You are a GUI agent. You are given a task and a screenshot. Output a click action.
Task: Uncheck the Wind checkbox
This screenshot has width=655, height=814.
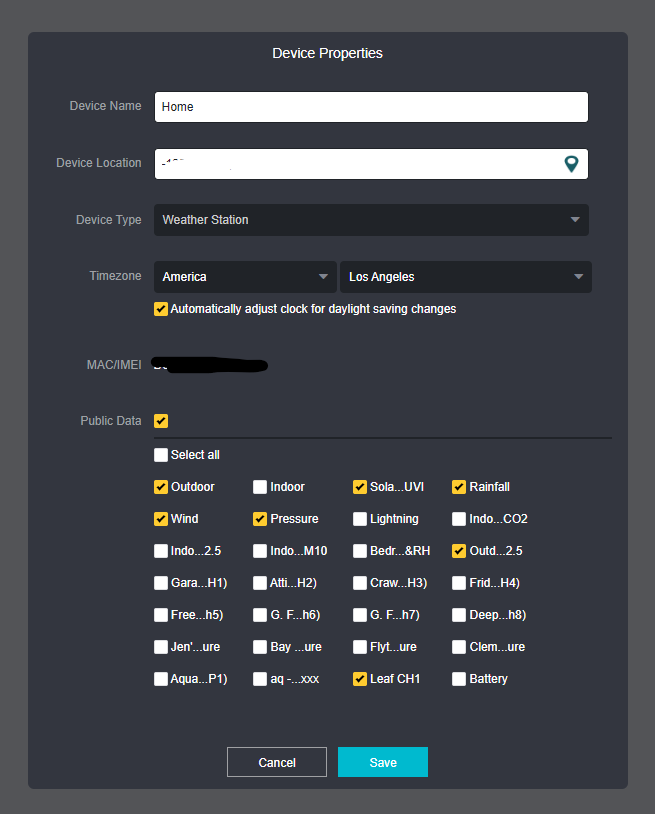point(161,519)
